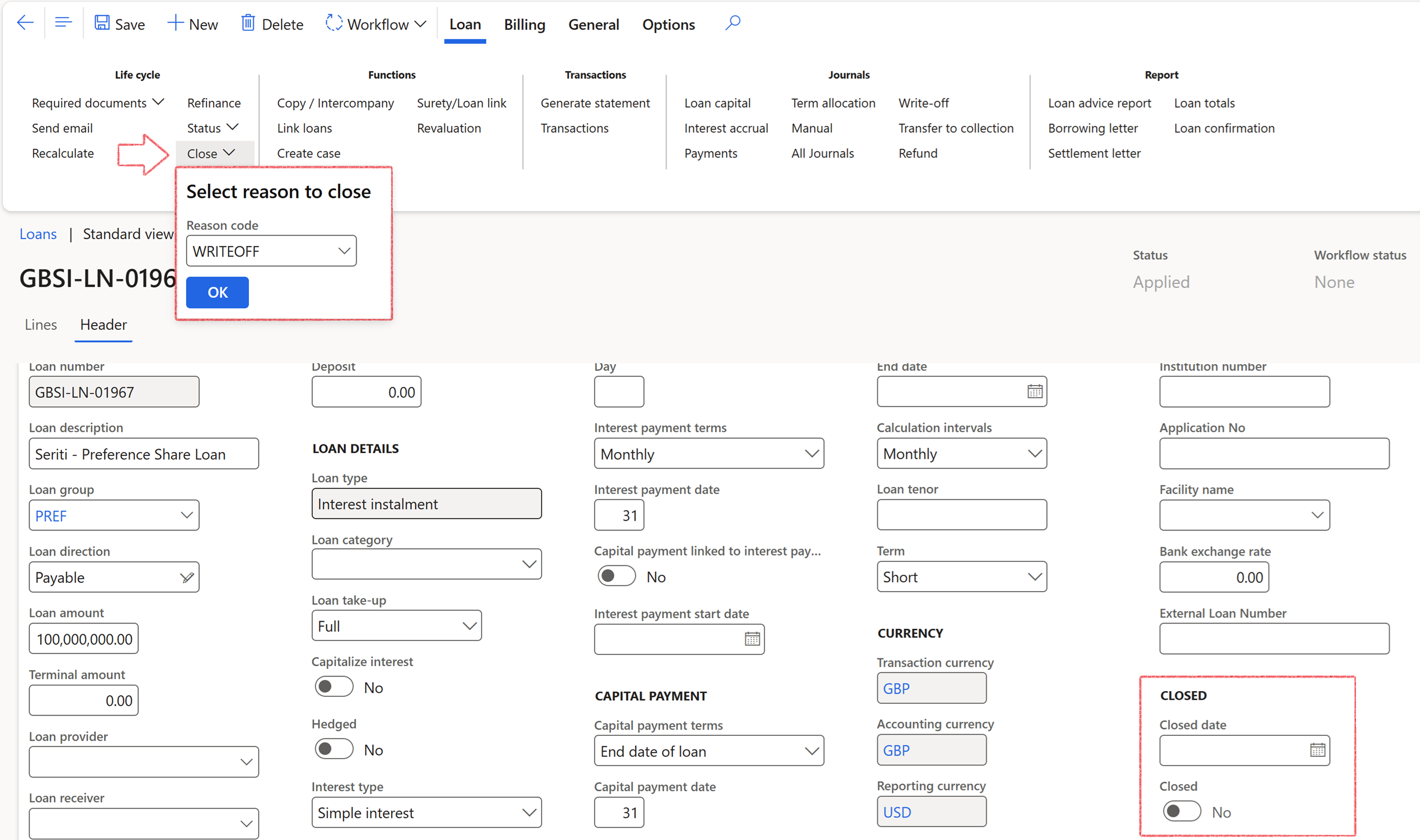
Task: Toggle the Capitalize interest switch
Action: [x=334, y=687]
